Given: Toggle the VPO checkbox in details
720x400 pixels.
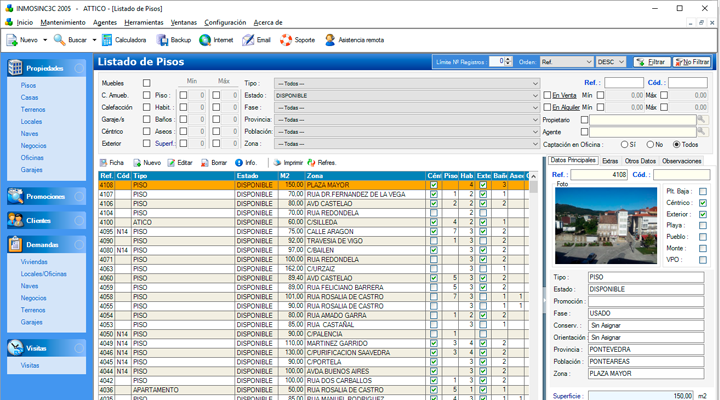Looking at the screenshot, I should 703,260.
